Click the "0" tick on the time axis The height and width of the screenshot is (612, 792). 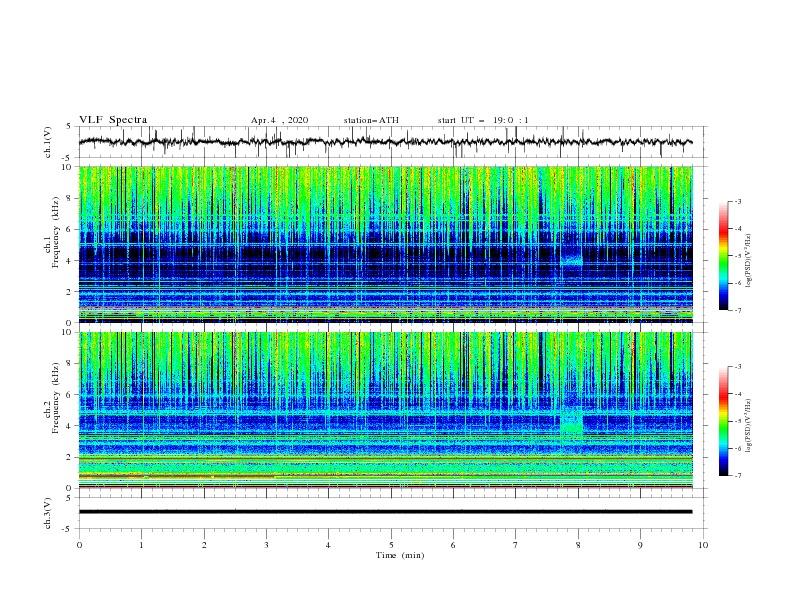pyautogui.click(x=79, y=545)
